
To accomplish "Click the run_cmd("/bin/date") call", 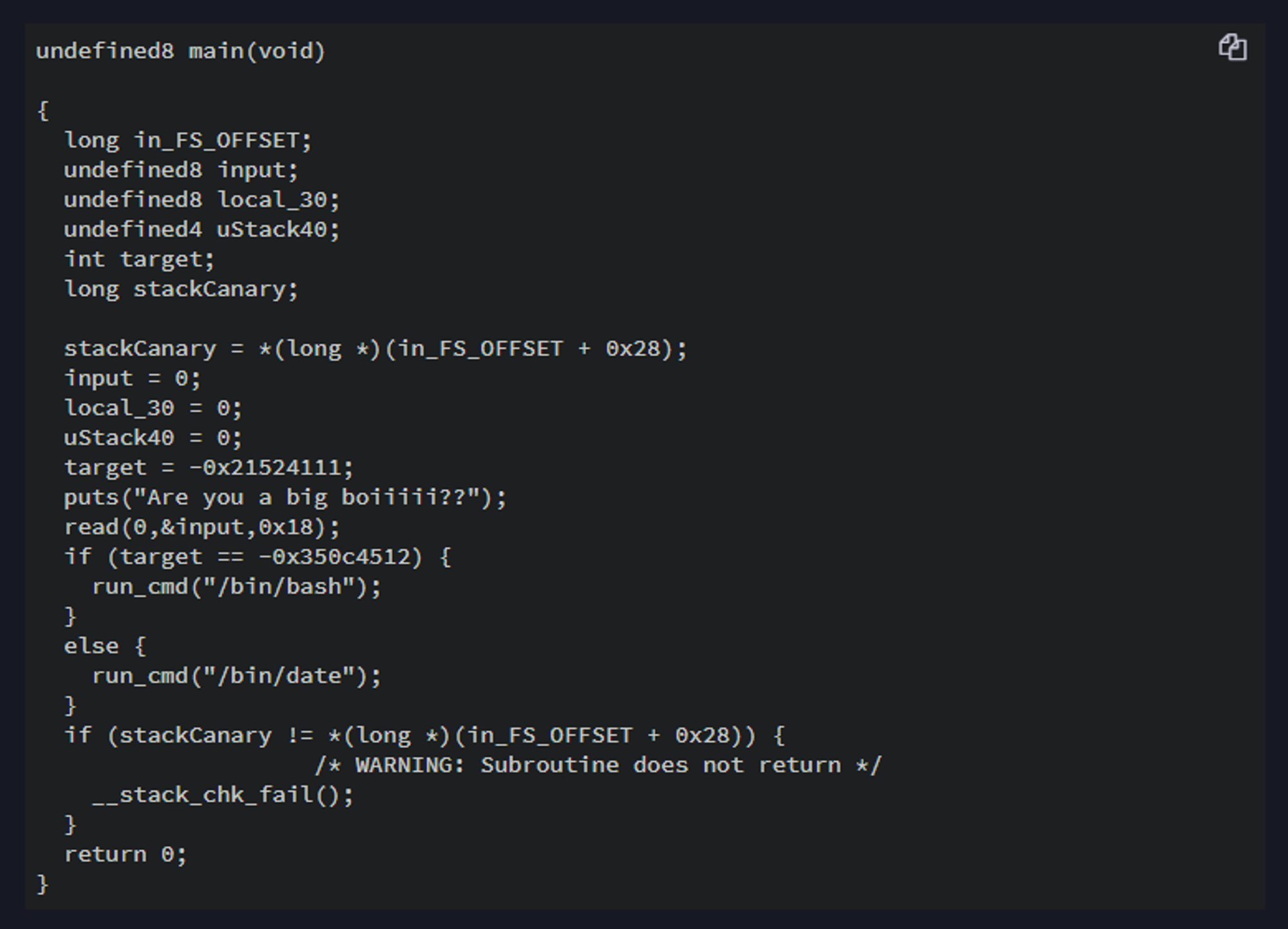I will point(236,676).
